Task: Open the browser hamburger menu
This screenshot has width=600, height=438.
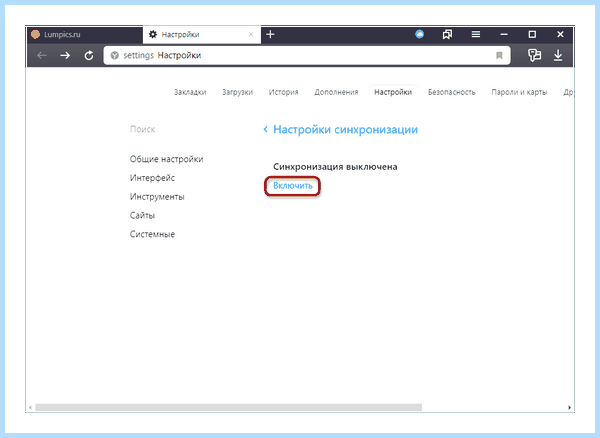Action: coord(476,34)
